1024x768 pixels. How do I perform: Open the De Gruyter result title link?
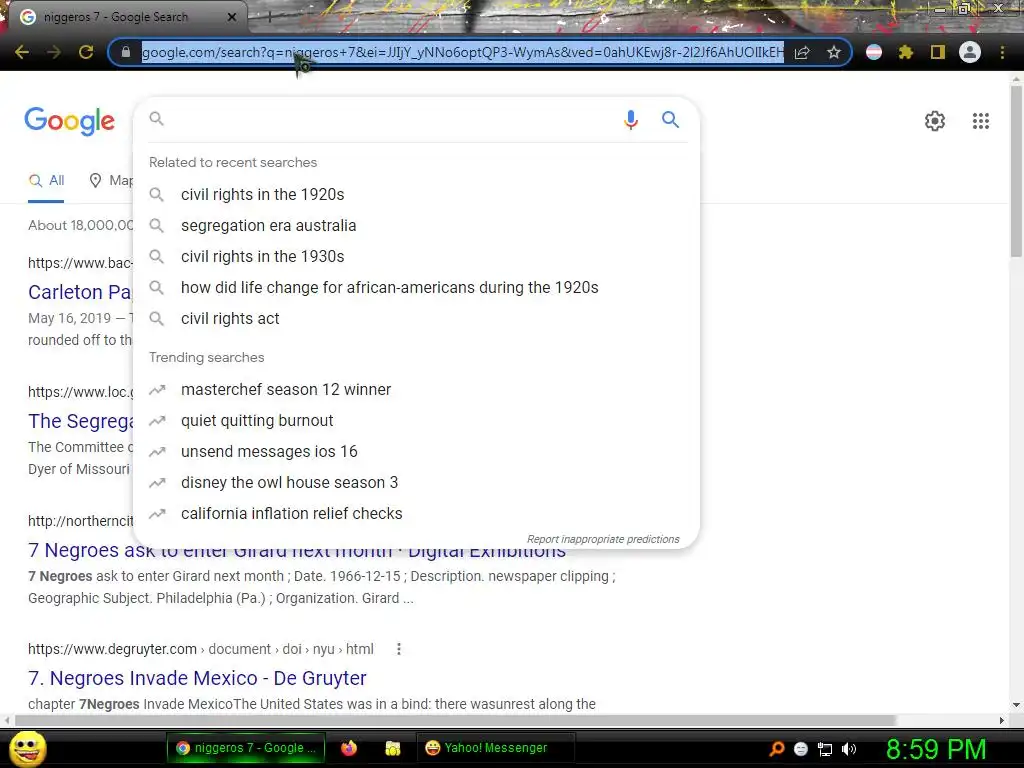(x=197, y=679)
